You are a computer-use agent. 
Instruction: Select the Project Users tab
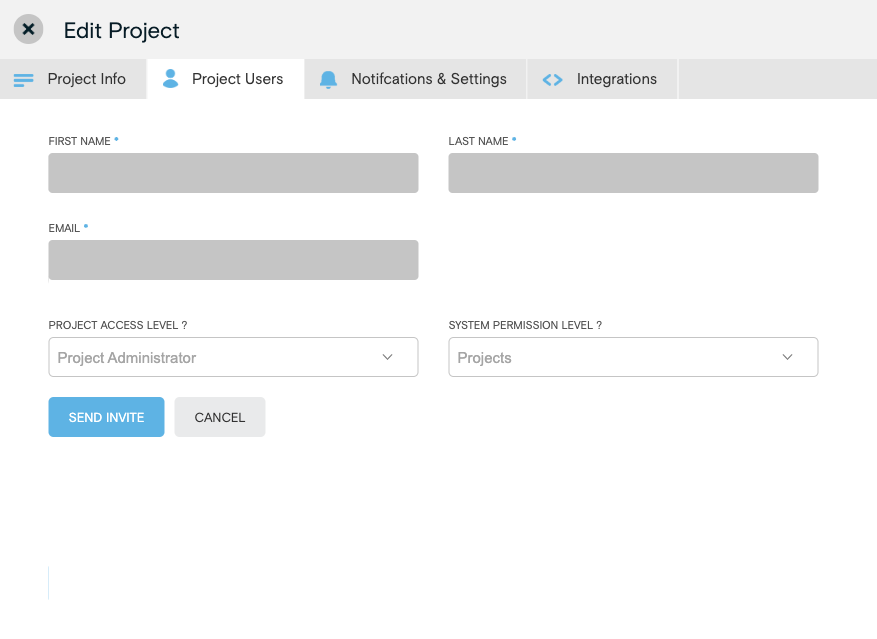[225, 79]
